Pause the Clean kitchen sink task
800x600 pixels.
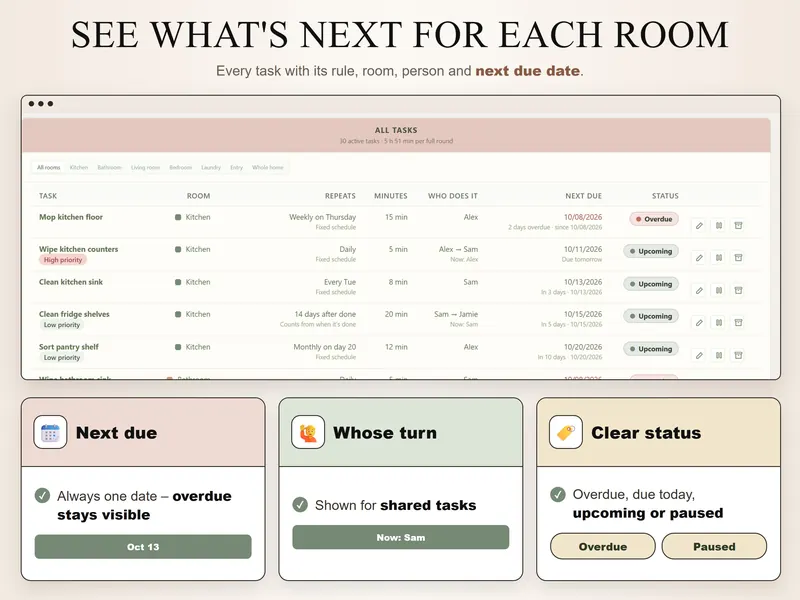tap(718, 290)
